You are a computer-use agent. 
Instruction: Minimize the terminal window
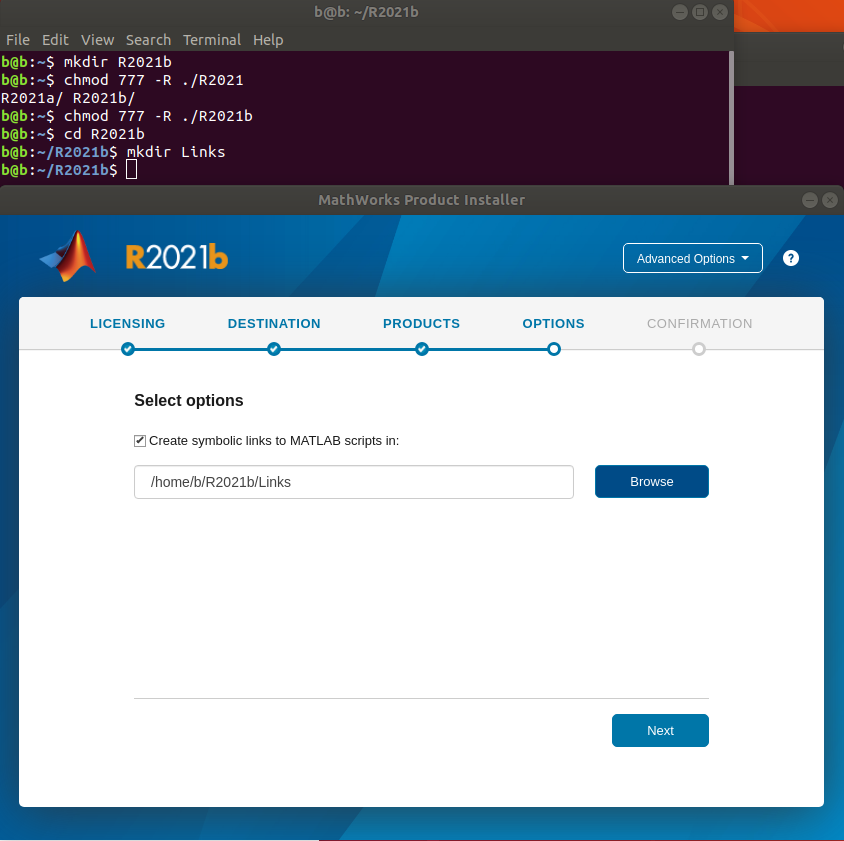coord(680,12)
